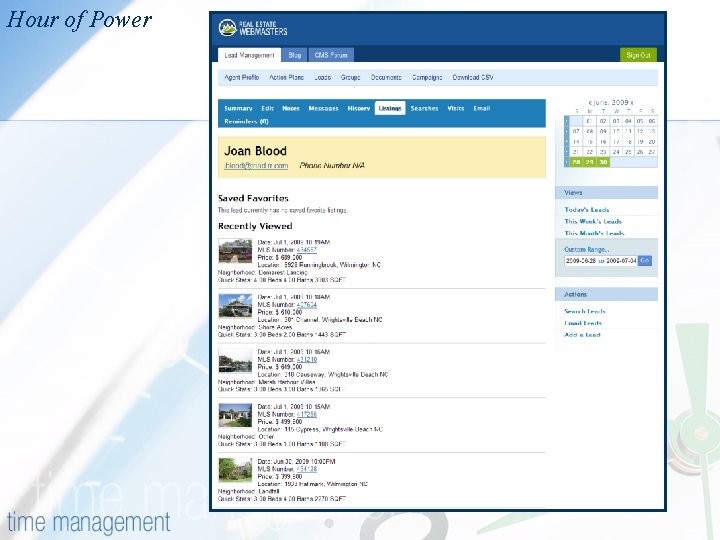720x540 pixels.
Task: Select the week of June 21 row arrow
Action: (567, 152)
